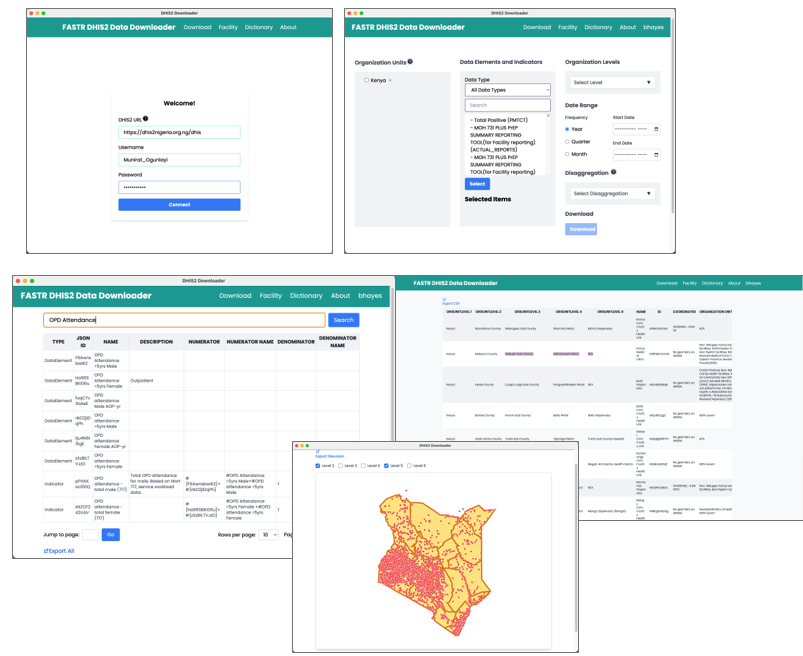
Task: Click the Search button beside OPD Attendance field
Action: (344, 320)
